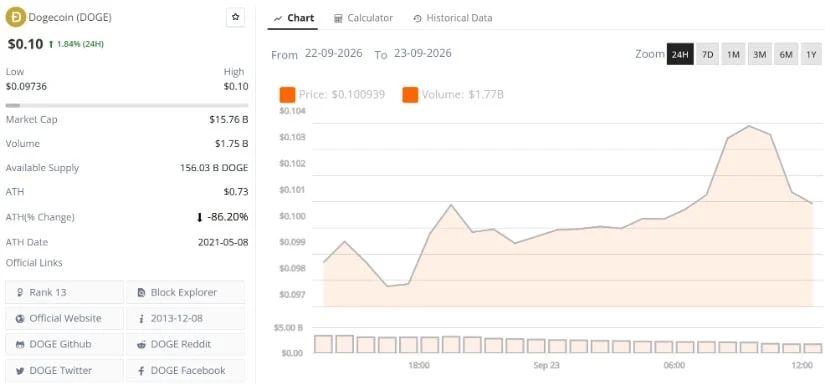Click the green up arrow by 1.84%

(51, 44)
